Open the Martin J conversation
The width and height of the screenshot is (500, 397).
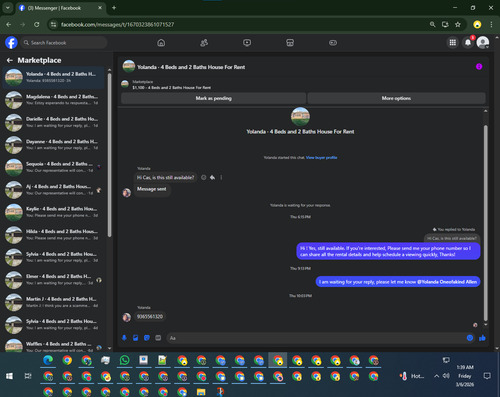(x=54, y=302)
